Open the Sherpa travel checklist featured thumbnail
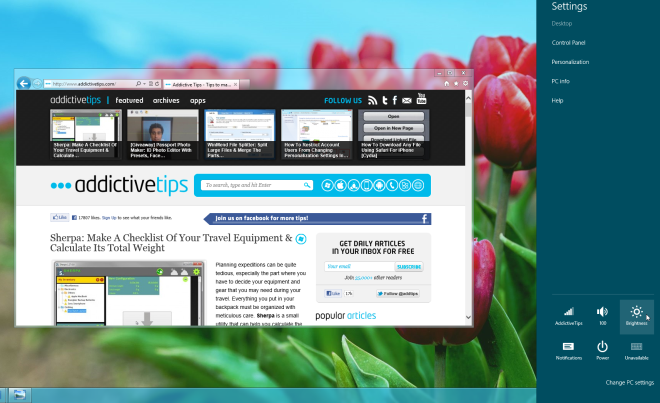The image size is (660, 403). coord(85,134)
